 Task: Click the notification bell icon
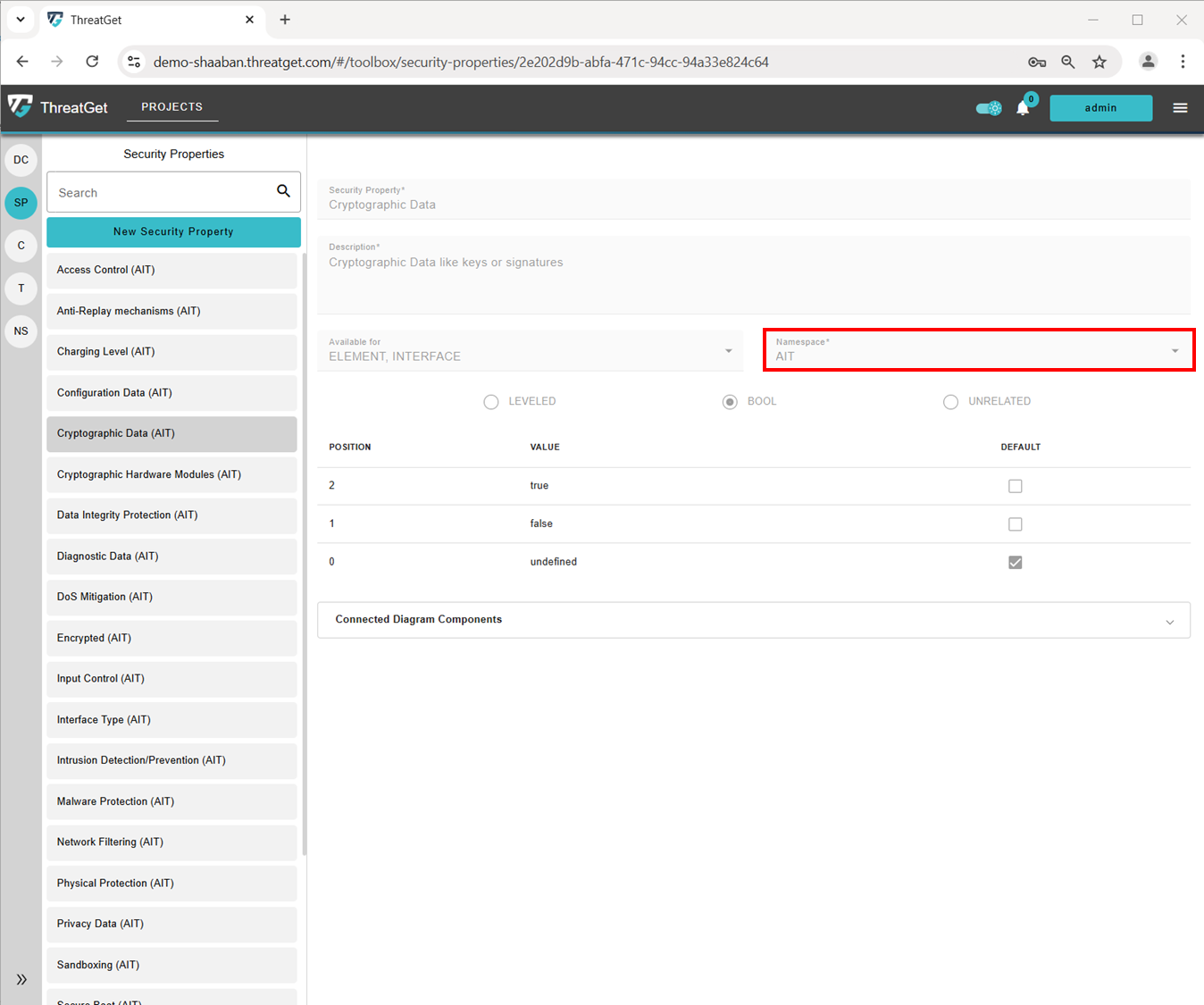[x=1023, y=108]
